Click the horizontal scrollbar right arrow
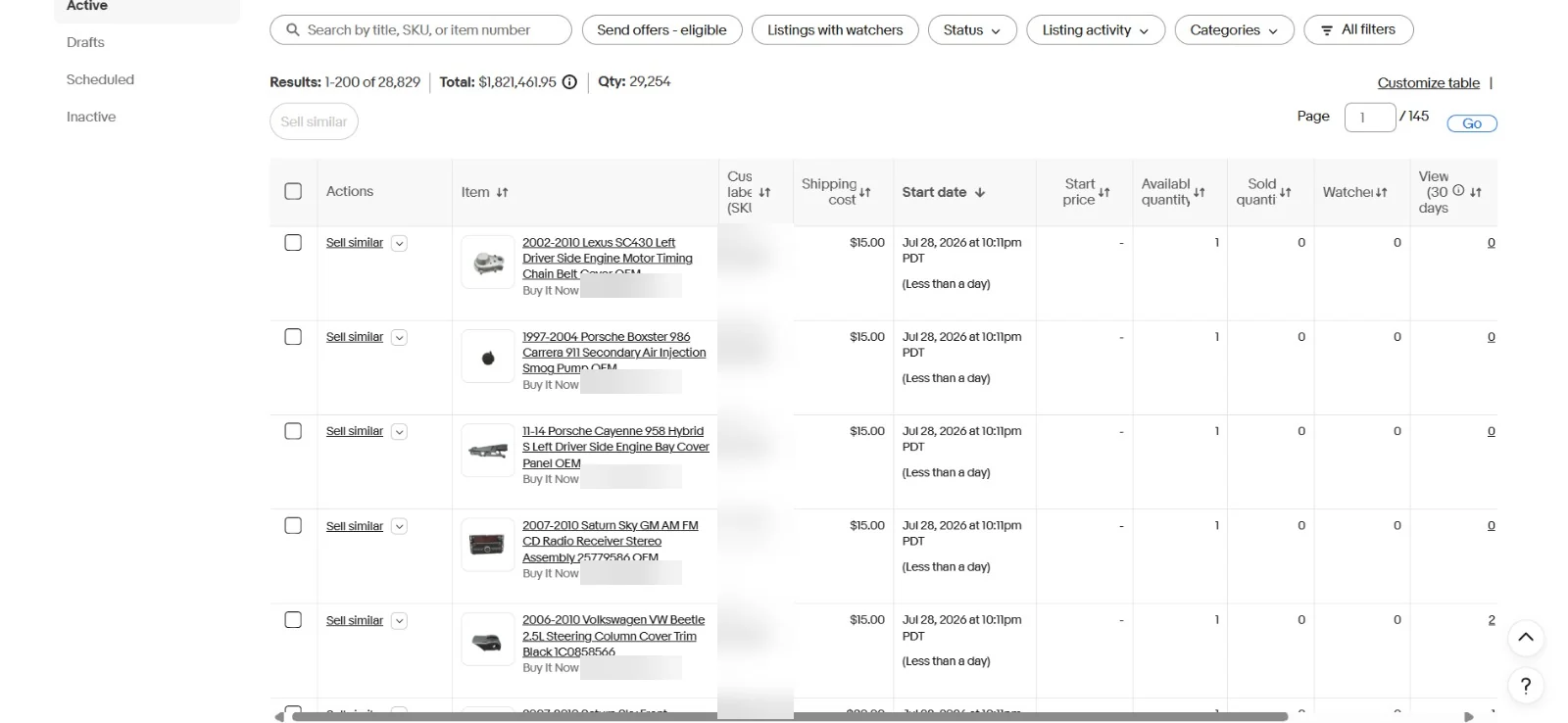The height and width of the screenshot is (723, 1568). coord(1468,717)
